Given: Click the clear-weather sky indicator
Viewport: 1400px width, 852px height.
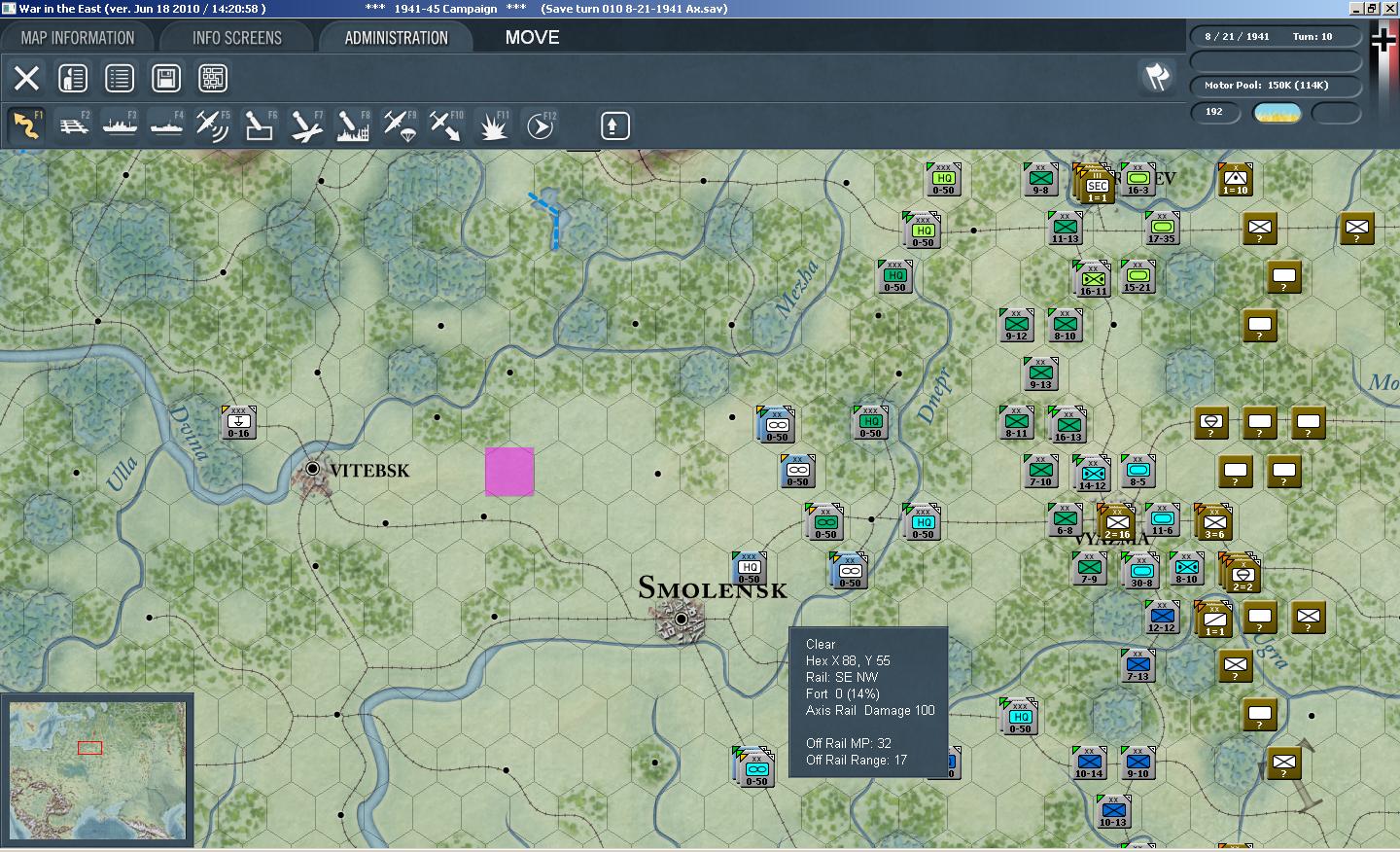Looking at the screenshot, I should 1277,112.
